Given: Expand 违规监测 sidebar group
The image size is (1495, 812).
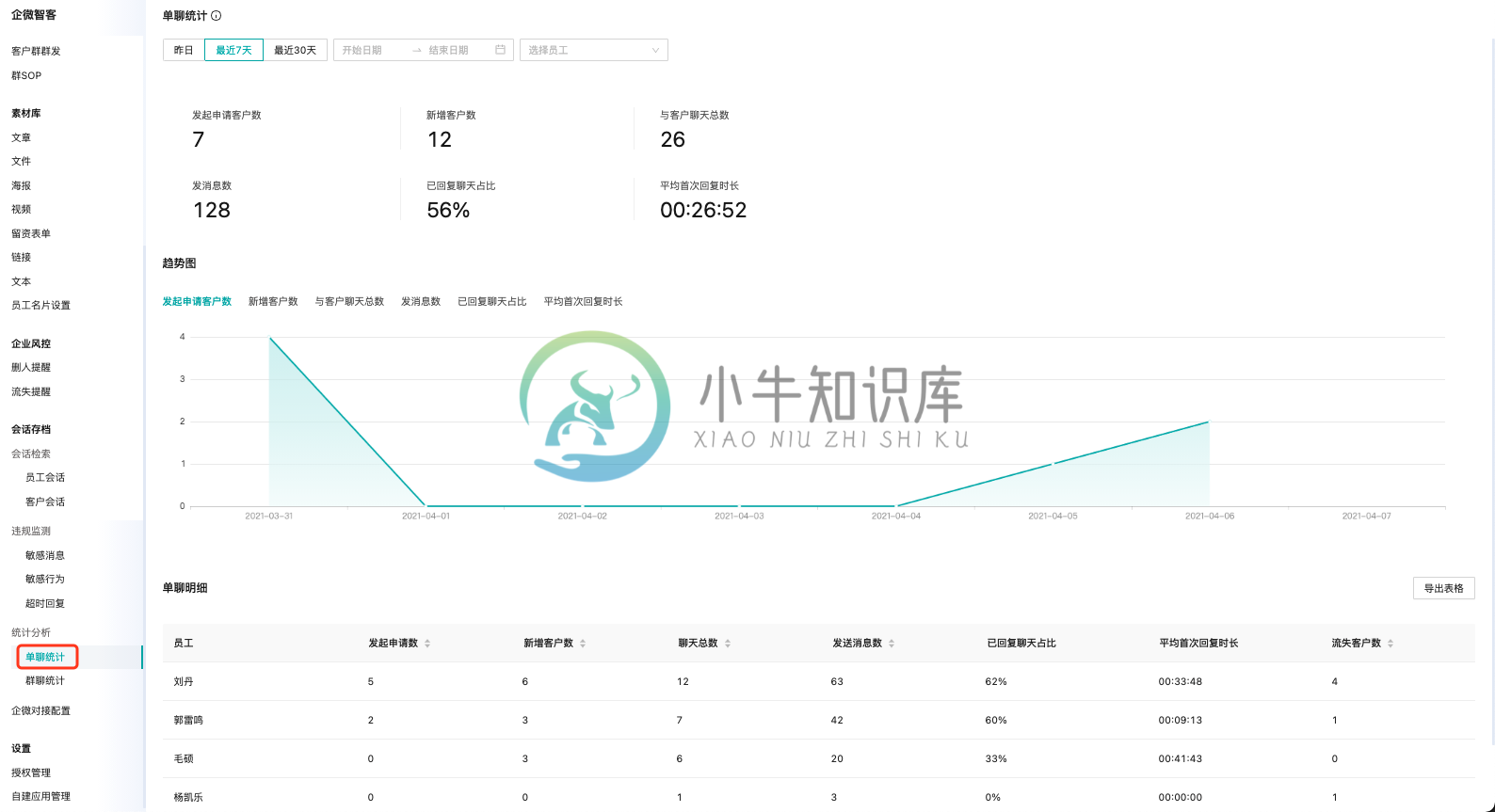Looking at the screenshot, I should click(31, 531).
